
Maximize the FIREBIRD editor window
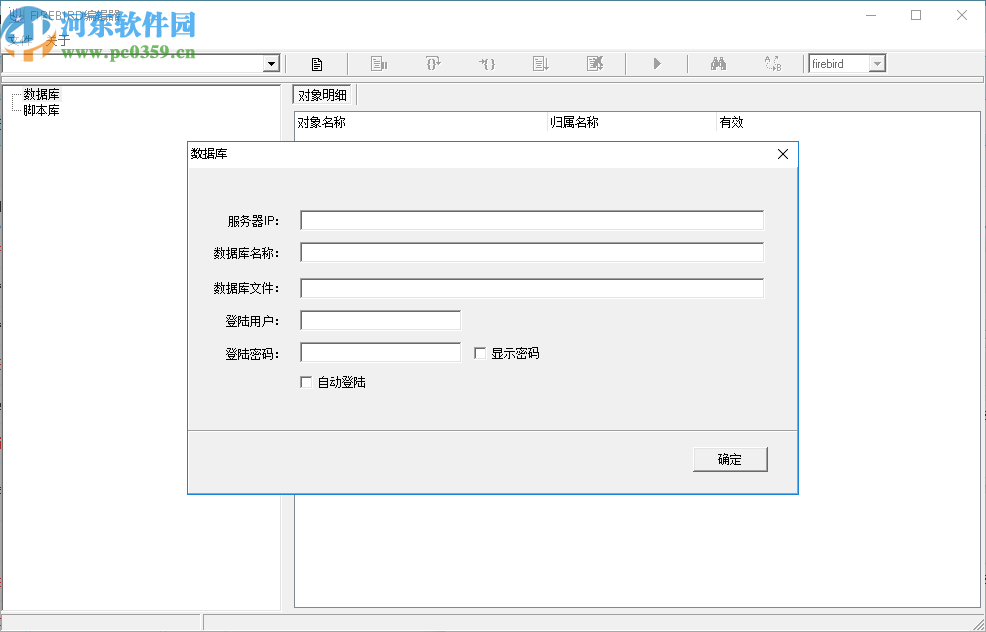tap(916, 15)
